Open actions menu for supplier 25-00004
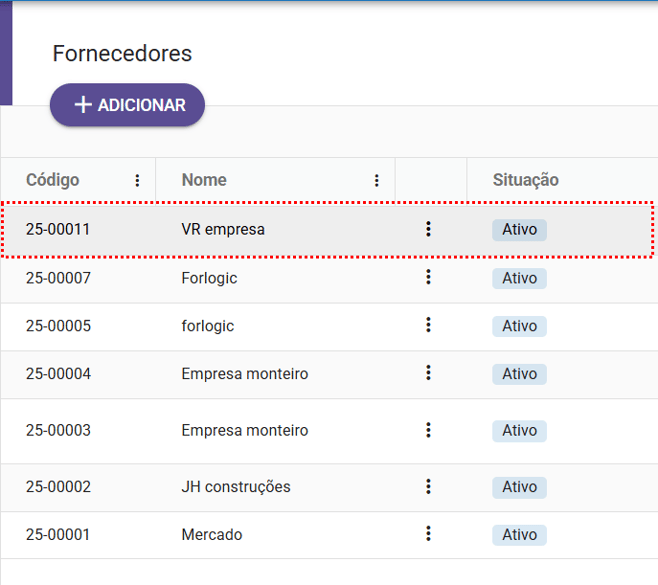Screen dimensions: 658x585 point(428,373)
